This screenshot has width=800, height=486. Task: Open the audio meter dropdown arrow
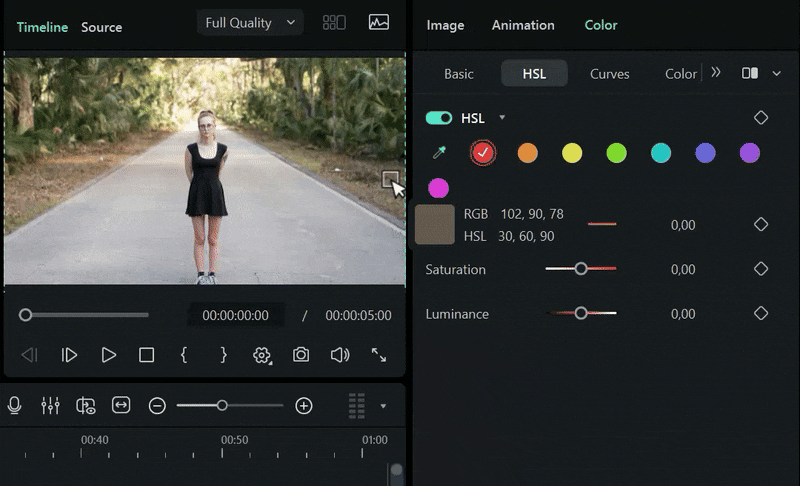click(383, 406)
